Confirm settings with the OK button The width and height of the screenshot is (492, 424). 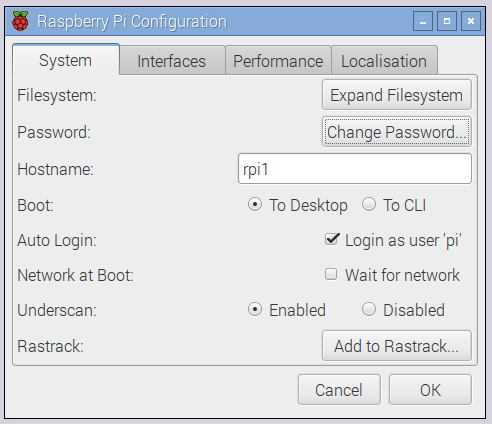(430, 390)
